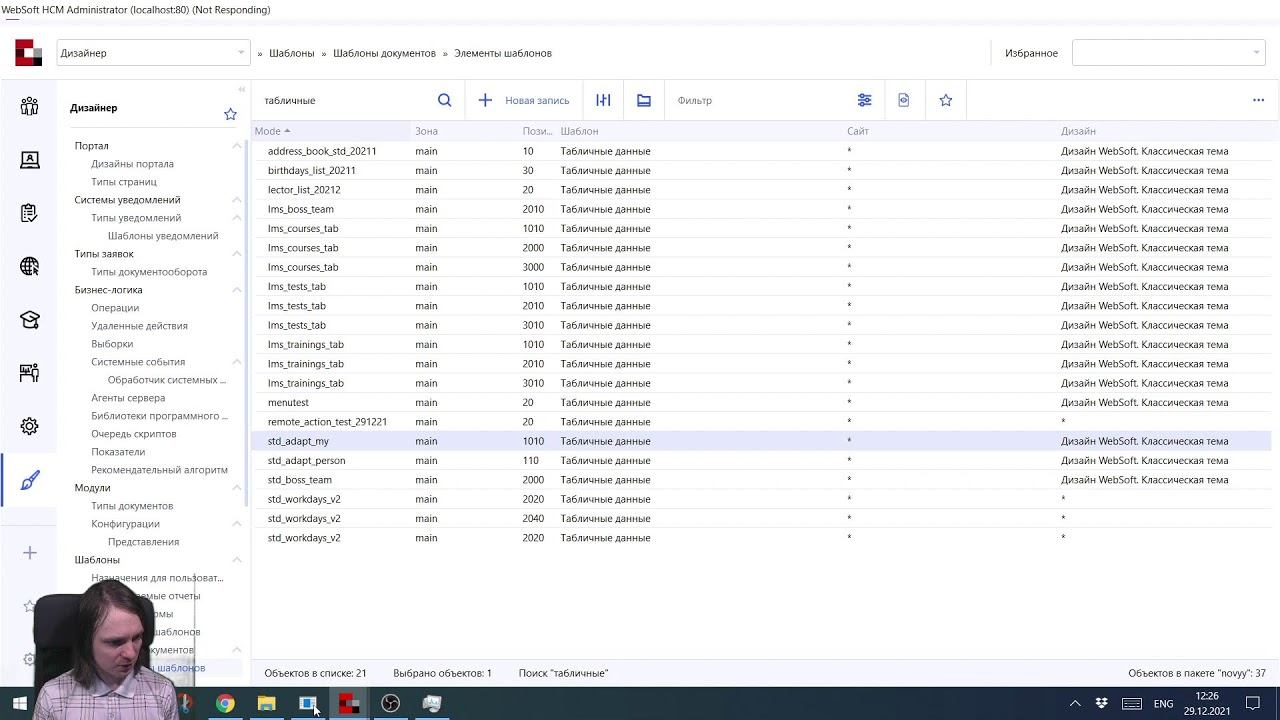The image size is (1280, 720).
Task: Collapse the Портал tree group
Action: click(x=237, y=146)
